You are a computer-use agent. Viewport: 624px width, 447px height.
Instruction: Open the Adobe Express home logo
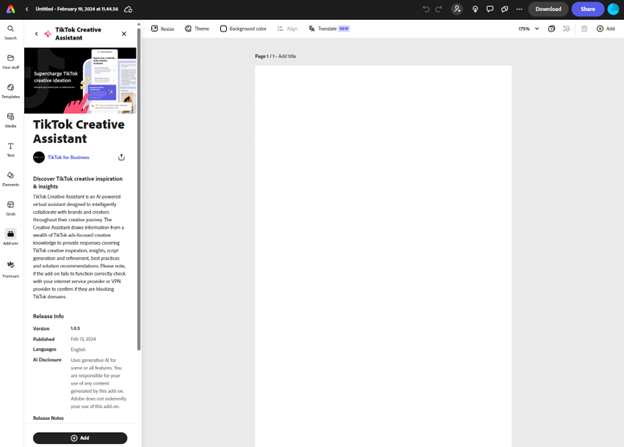(x=11, y=9)
